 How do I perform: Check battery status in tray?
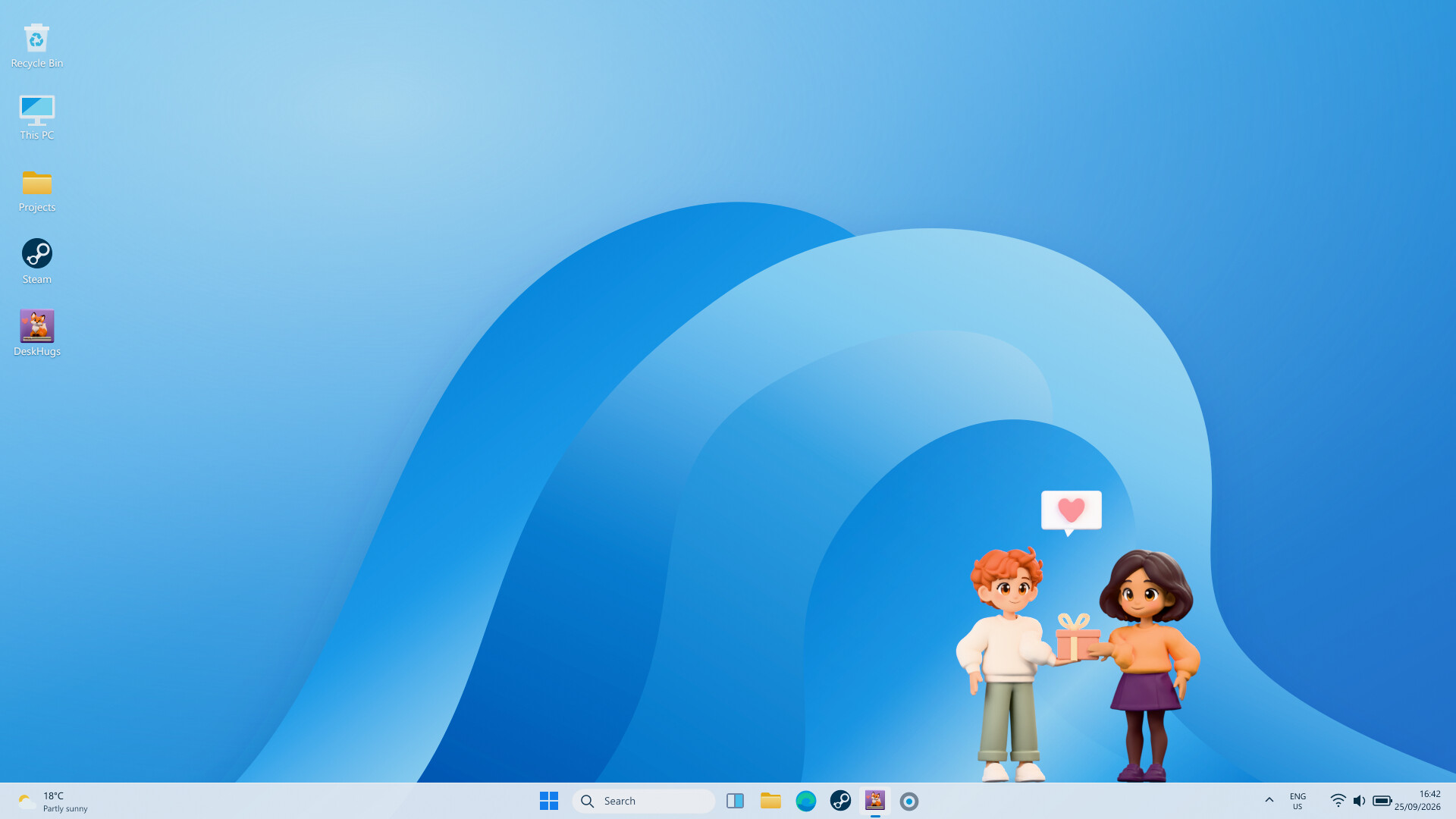1382,801
